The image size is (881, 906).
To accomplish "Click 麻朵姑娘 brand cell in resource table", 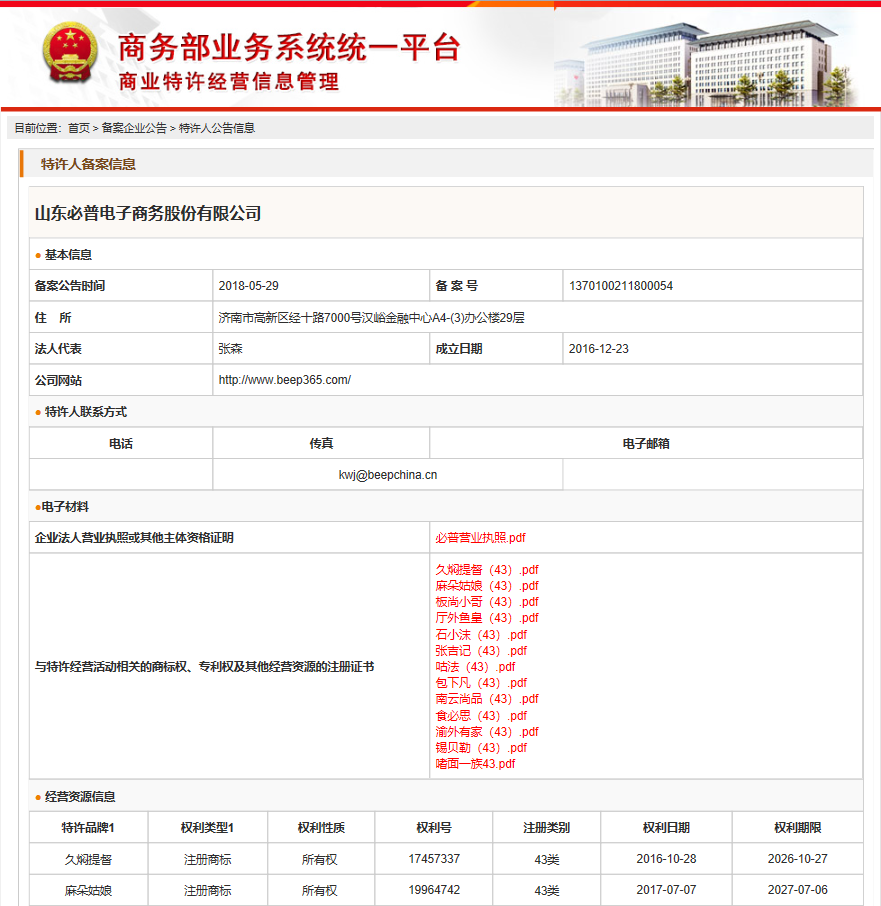I will (x=88, y=891).
